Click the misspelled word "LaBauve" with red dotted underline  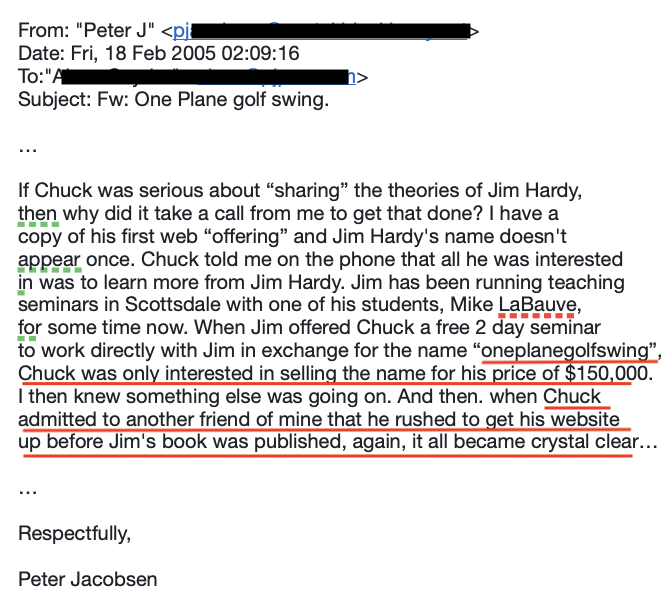point(537,305)
